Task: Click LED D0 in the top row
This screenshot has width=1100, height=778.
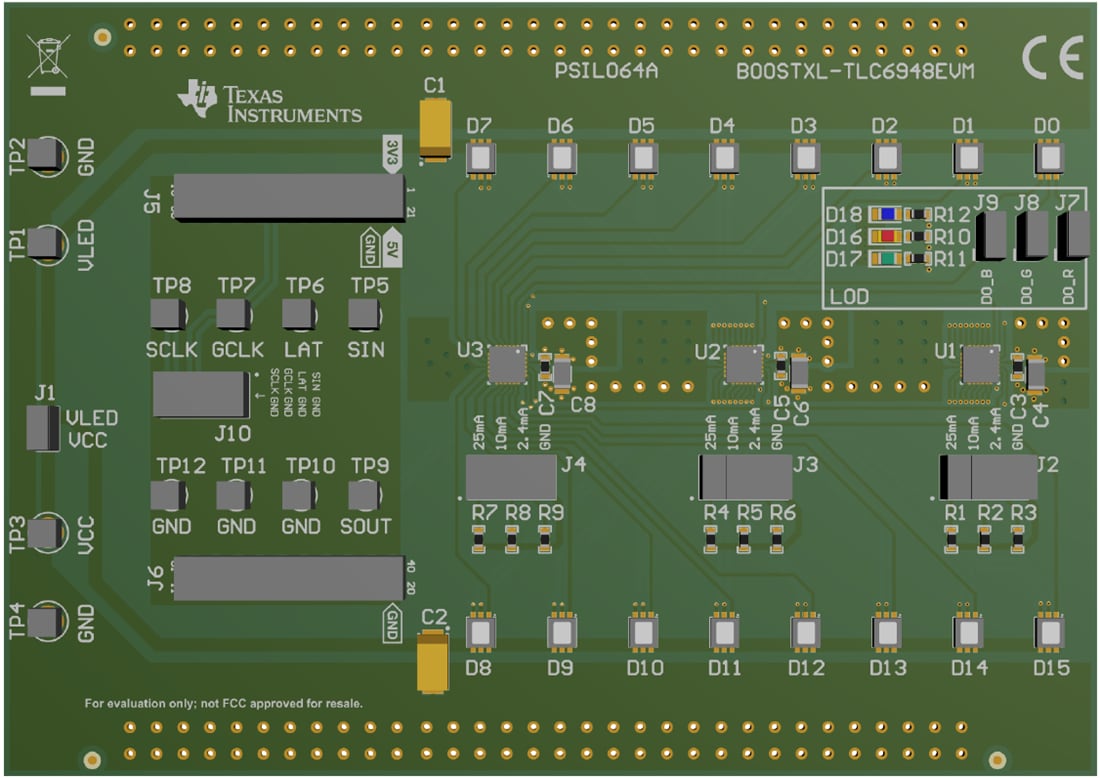Action: point(1049,157)
